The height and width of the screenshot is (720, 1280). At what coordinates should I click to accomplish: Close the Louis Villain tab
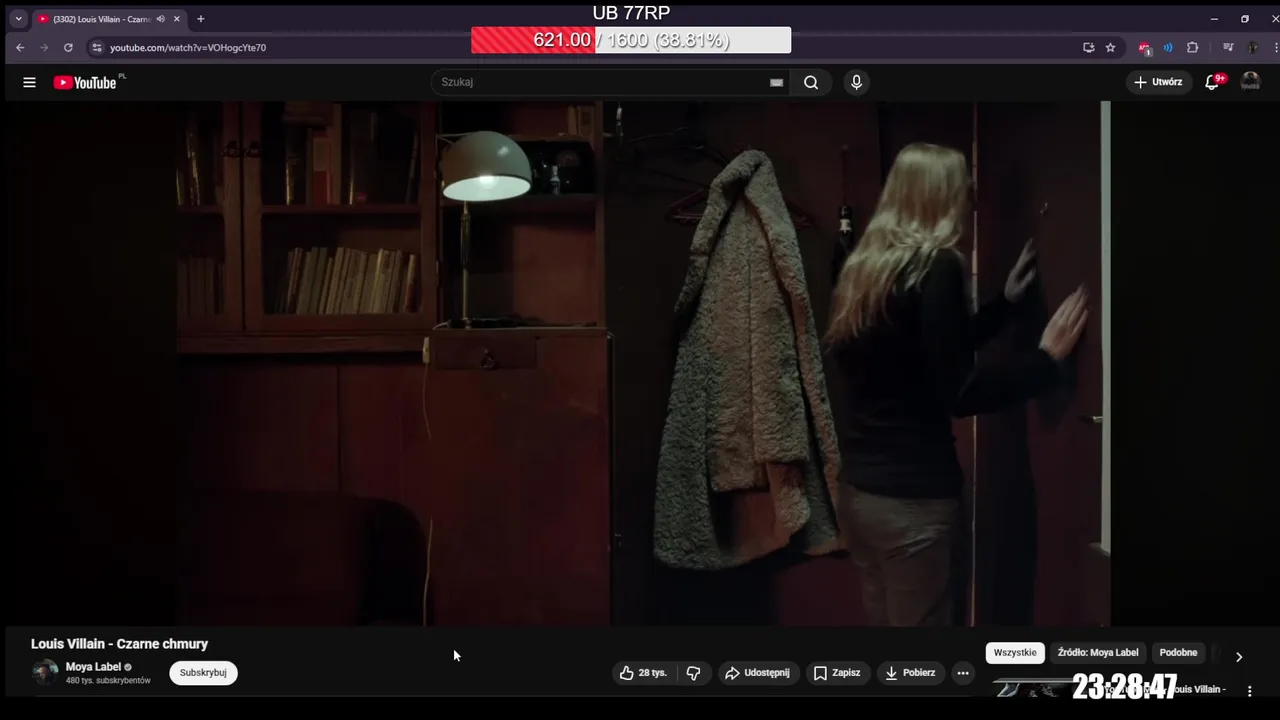[x=177, y=19]
